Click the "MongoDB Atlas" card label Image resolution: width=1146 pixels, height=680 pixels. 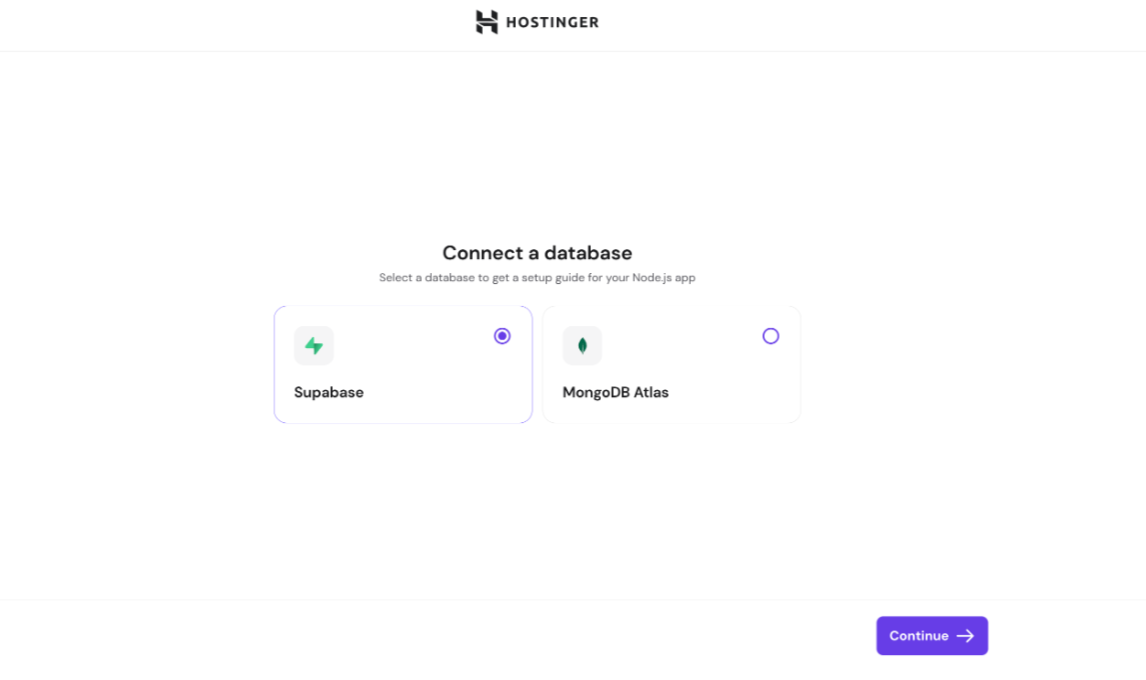pos(615,393)
